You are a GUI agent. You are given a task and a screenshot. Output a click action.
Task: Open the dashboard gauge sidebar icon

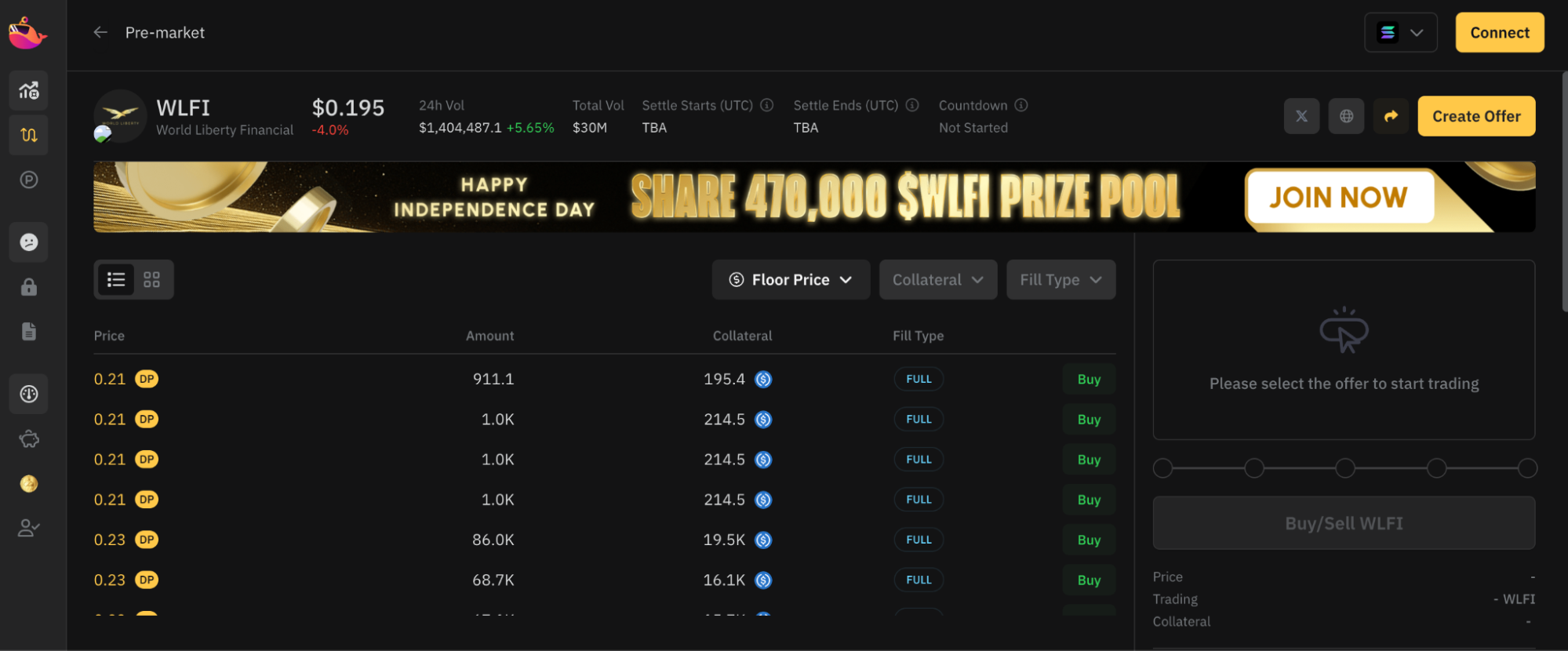29,394
